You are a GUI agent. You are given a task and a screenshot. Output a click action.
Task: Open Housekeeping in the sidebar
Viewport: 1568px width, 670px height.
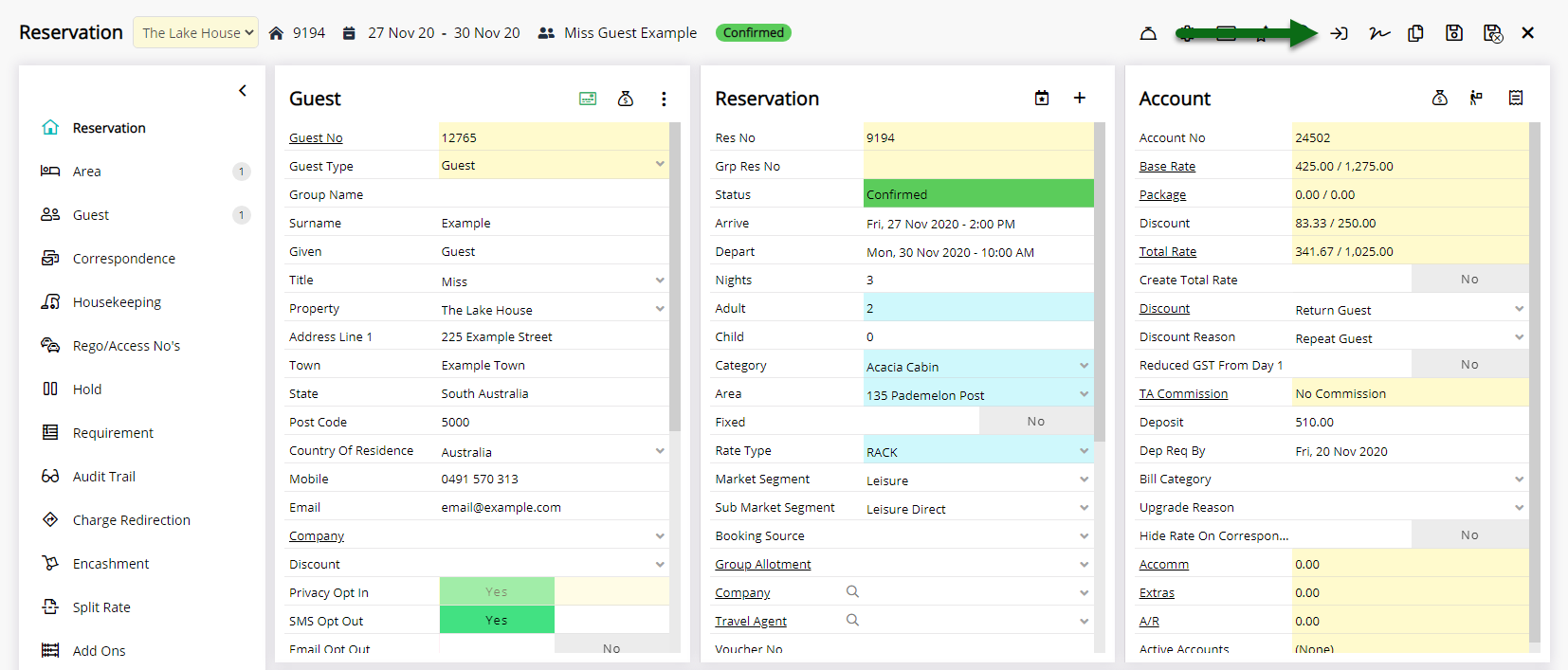coord(117,302)
